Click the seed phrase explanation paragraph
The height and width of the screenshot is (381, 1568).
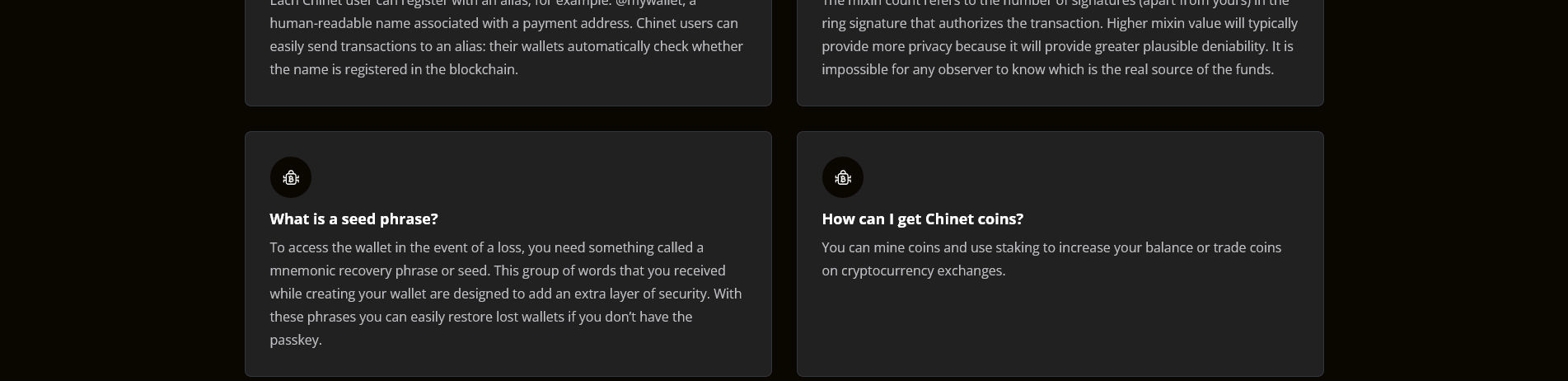pyautogui.click(x=506, y=294)
